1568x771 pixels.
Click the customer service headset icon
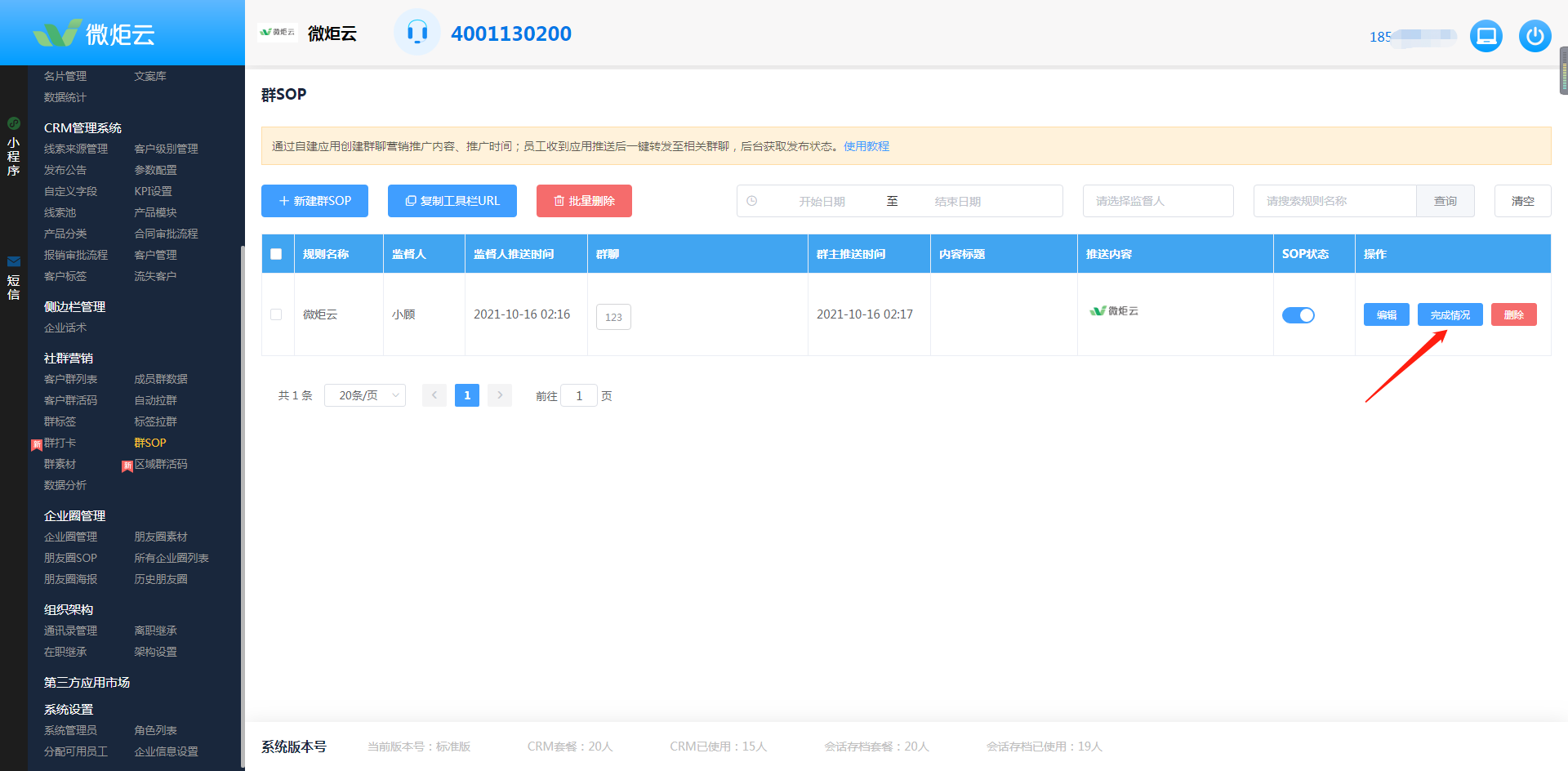click(417, 33)
